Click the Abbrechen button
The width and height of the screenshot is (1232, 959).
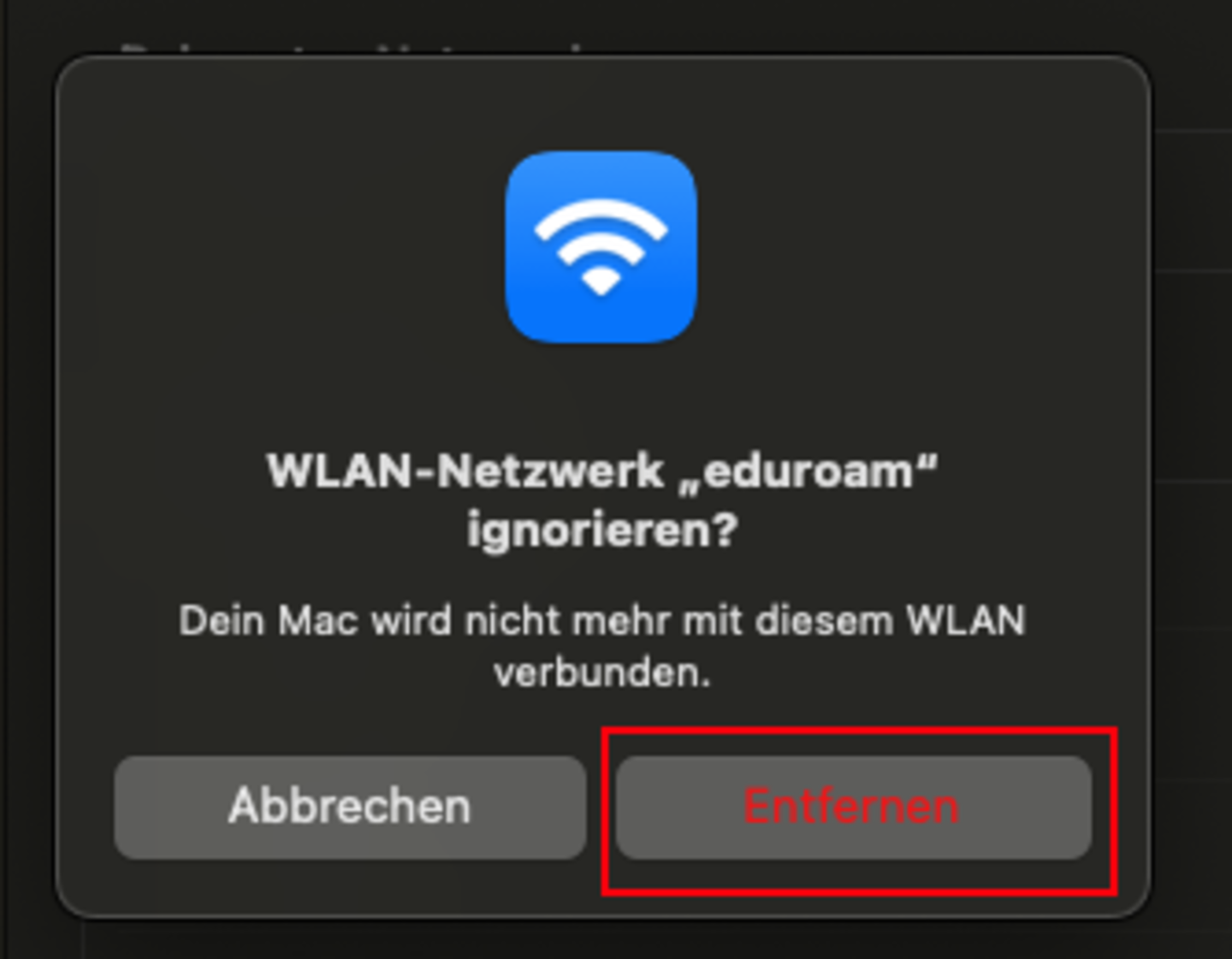point(350,807)
